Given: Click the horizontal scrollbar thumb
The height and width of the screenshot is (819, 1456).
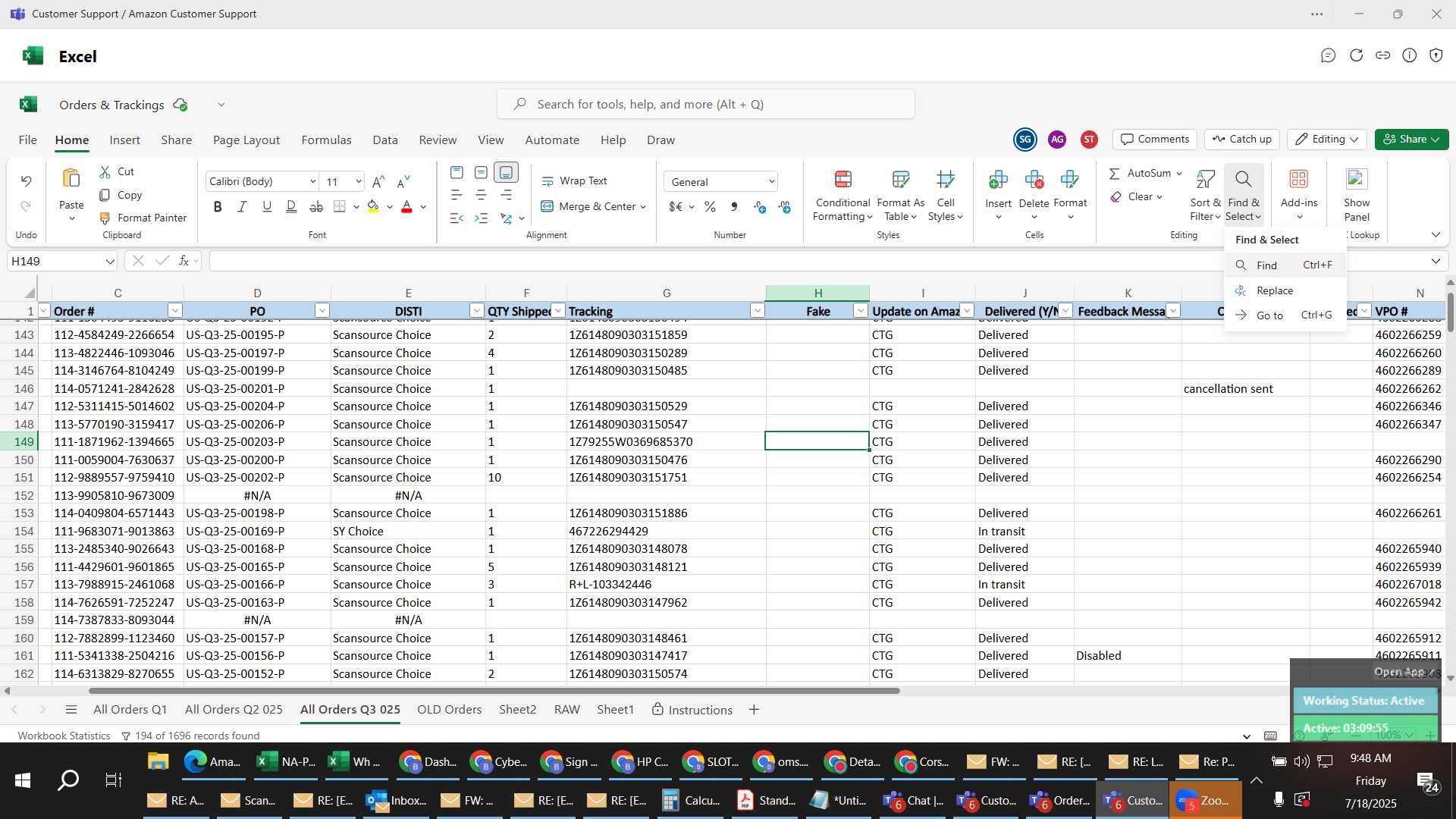Looking at the screenshot, I should click(x=494, y=691).
